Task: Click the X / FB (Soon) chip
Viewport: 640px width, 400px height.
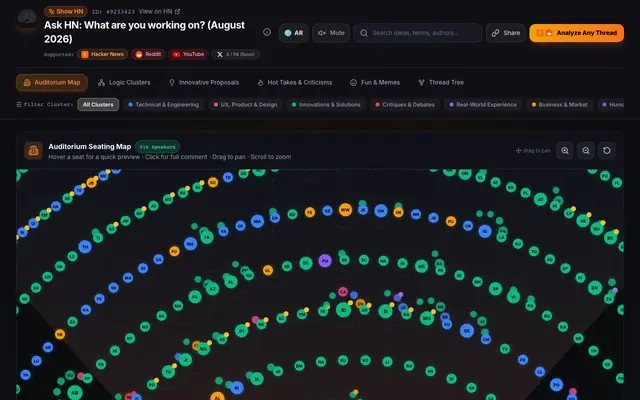Action: pyautogui.click(x=236, y=54)
